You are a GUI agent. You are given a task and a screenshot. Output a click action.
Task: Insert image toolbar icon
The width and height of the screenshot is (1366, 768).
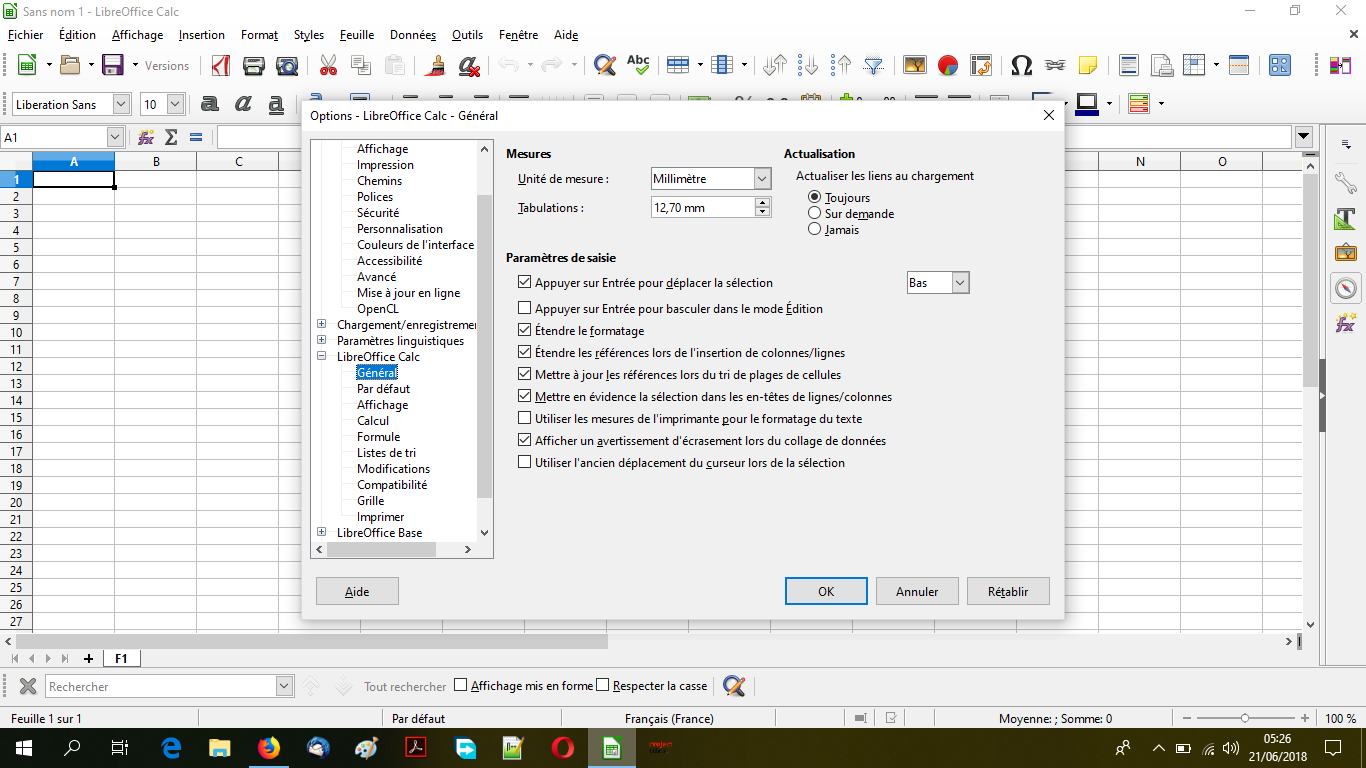(x=915, y=65)
